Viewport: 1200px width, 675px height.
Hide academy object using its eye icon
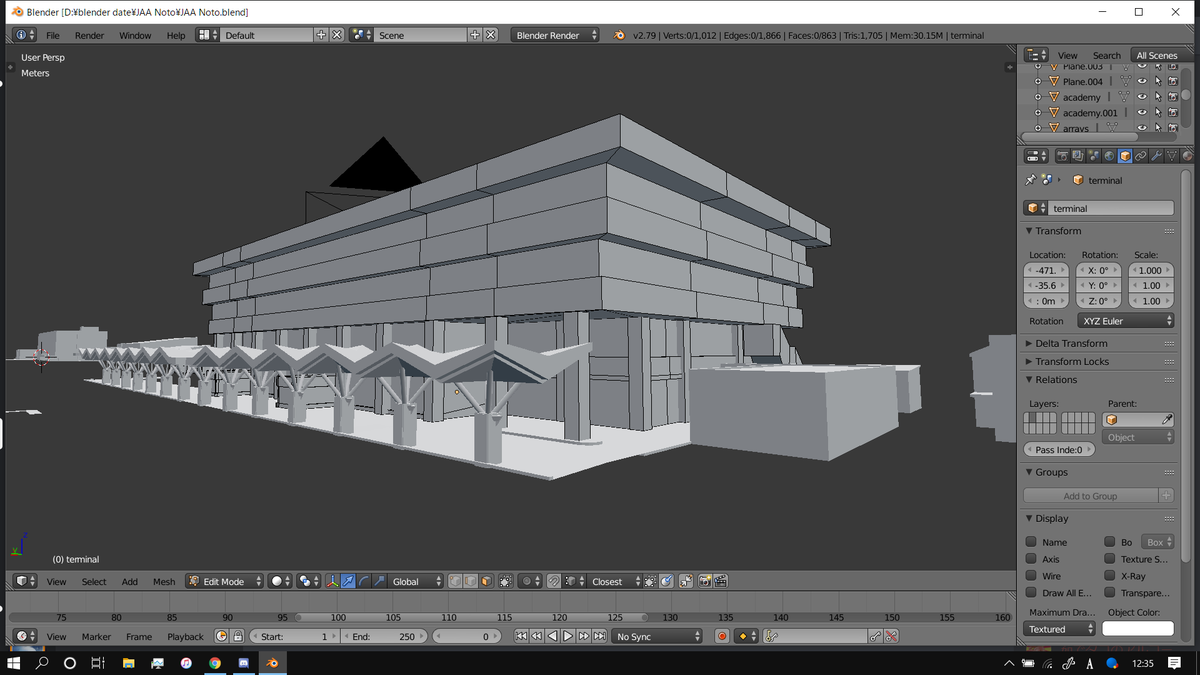click(x=1142, y=97)
